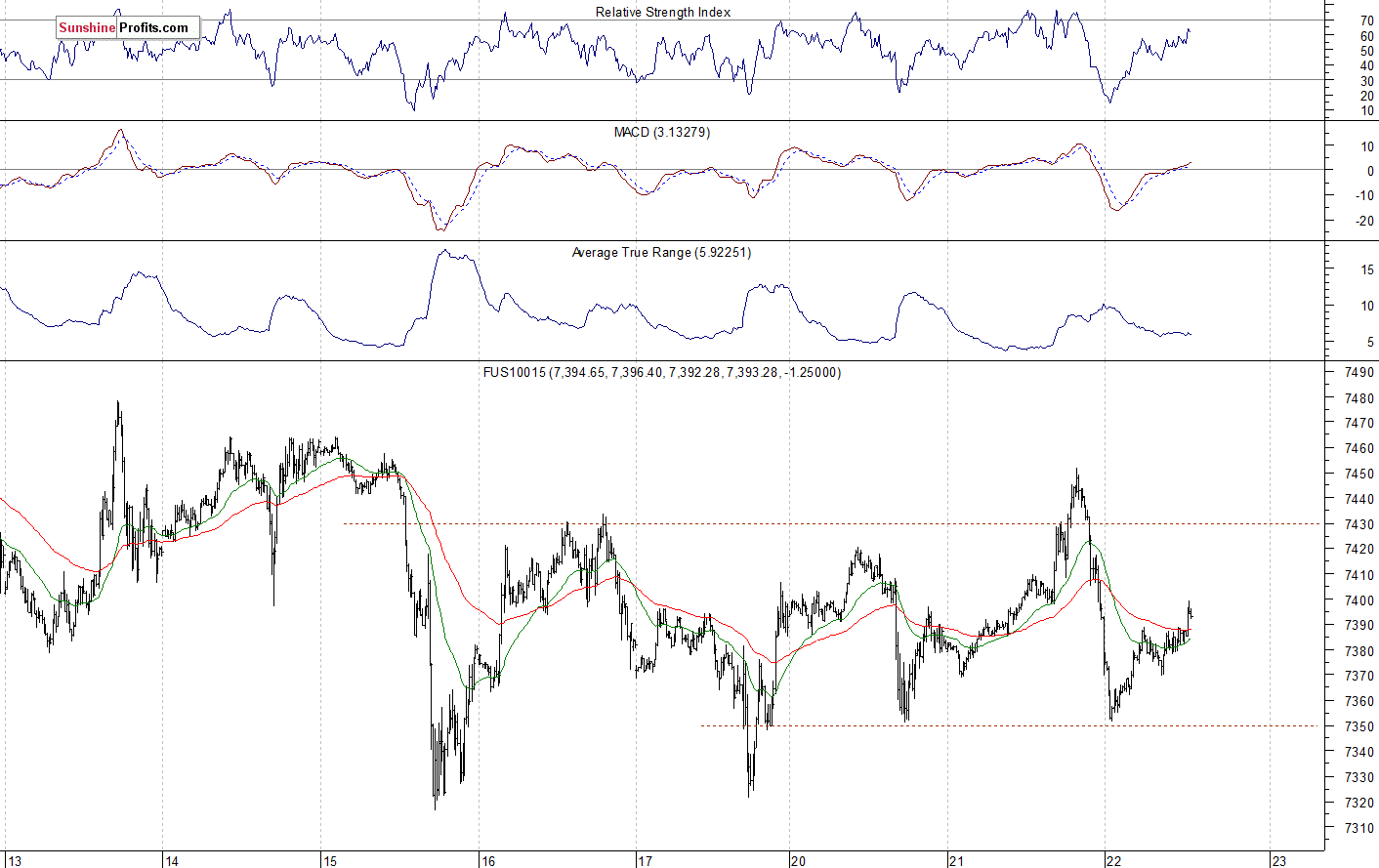Click the FUS10015 price chart title
1379x868 pixels.
pyautogui.click(x=661, y=373)
